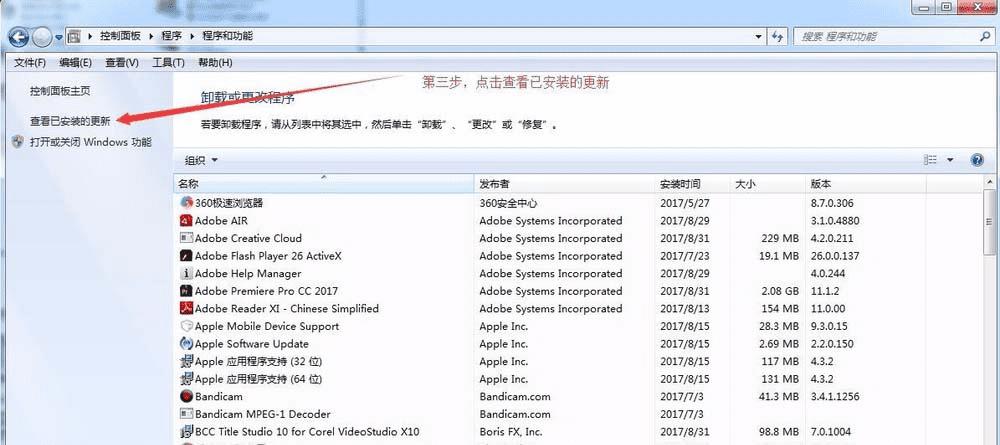Sort by 发布者 column header

pyautogui.click(x=566, y=184)
